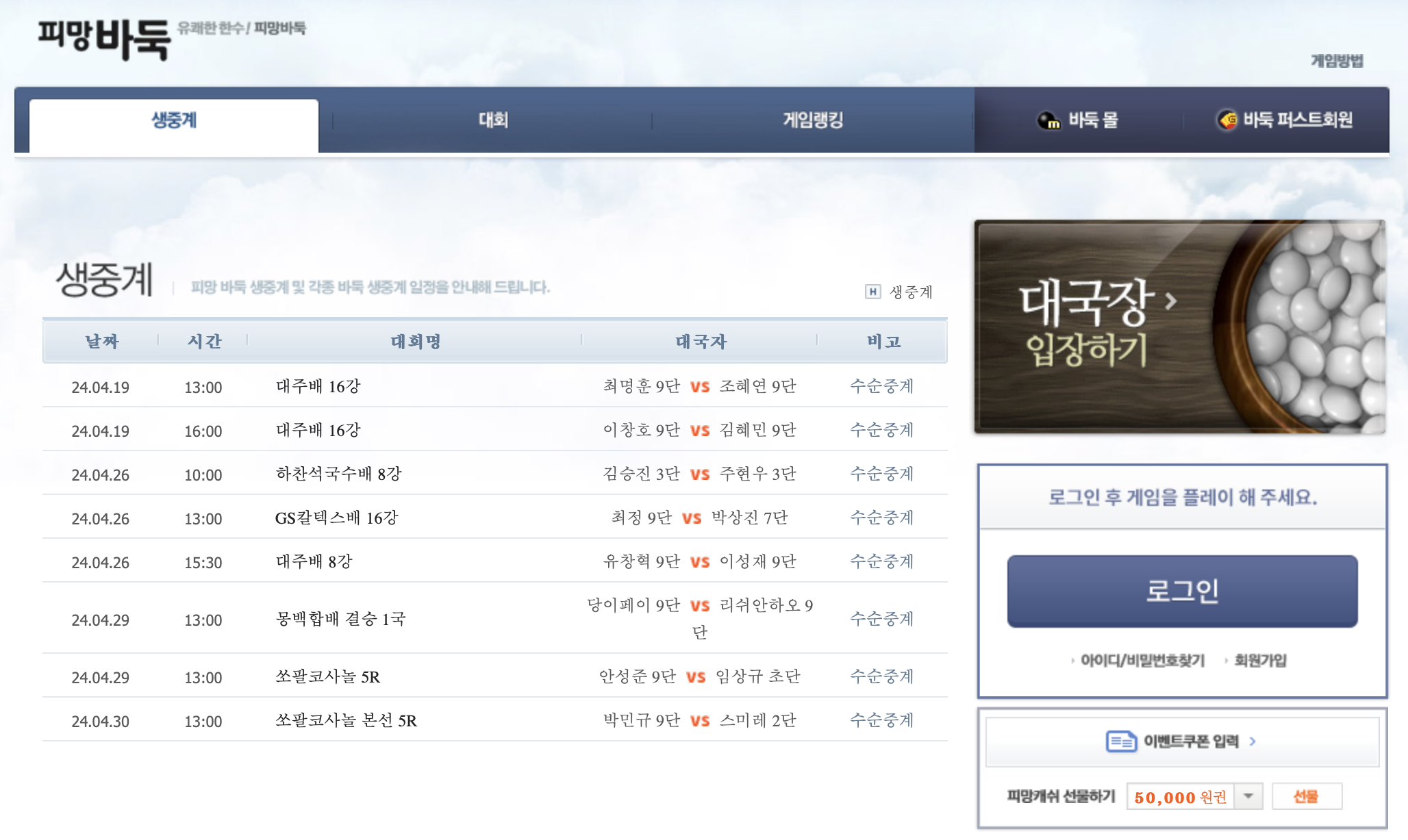1408x840 pixels.
Task: Open 수순중계 for 박민규 vs 스미레 match
Action: tap(881, 720)
